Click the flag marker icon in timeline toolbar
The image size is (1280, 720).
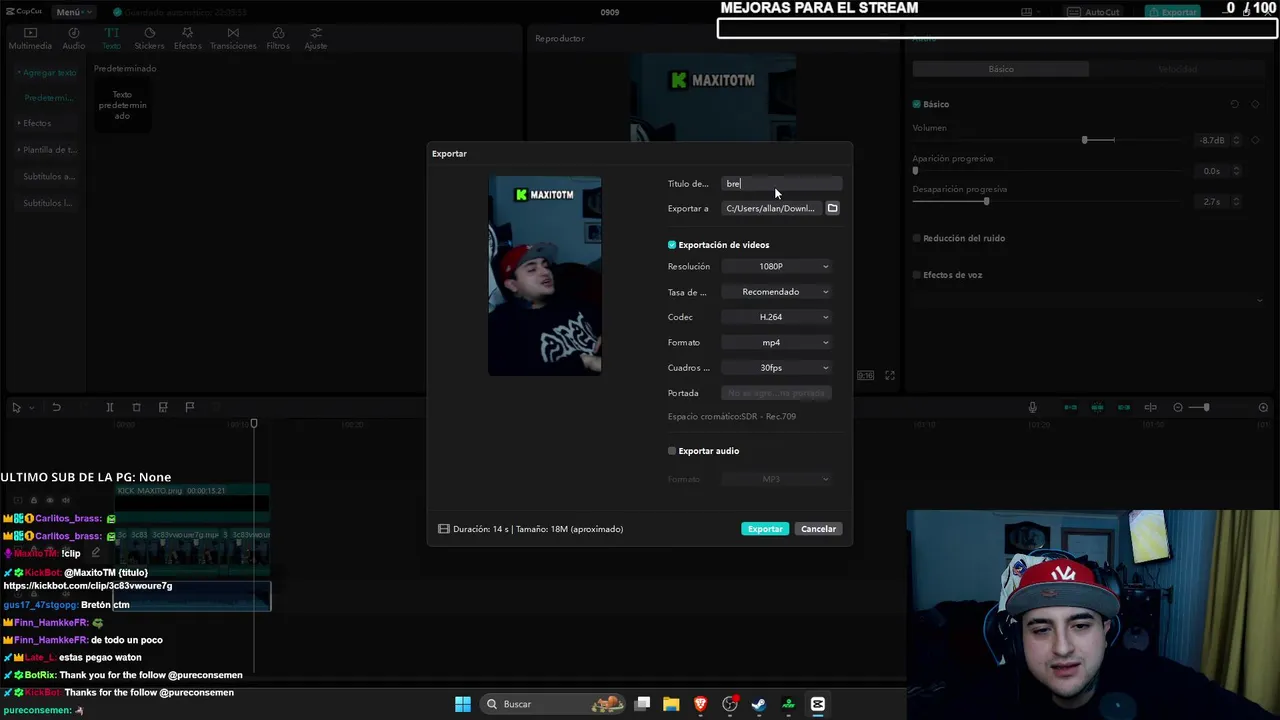[190, 407]
